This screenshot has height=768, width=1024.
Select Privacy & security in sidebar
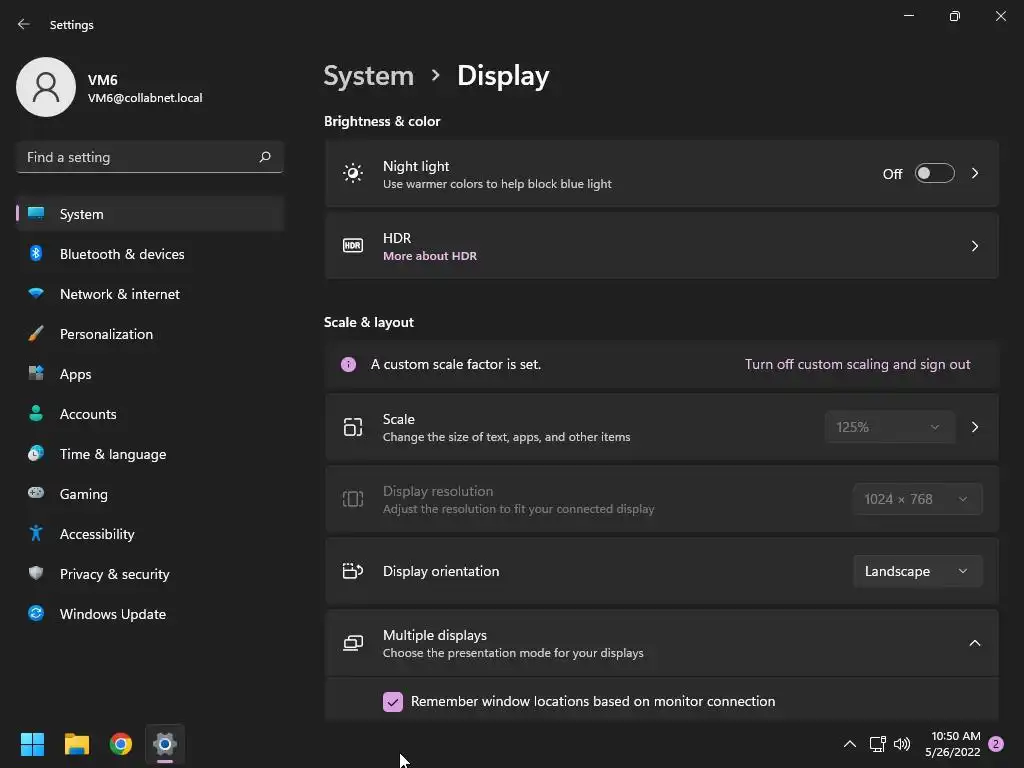coord(150,574)
